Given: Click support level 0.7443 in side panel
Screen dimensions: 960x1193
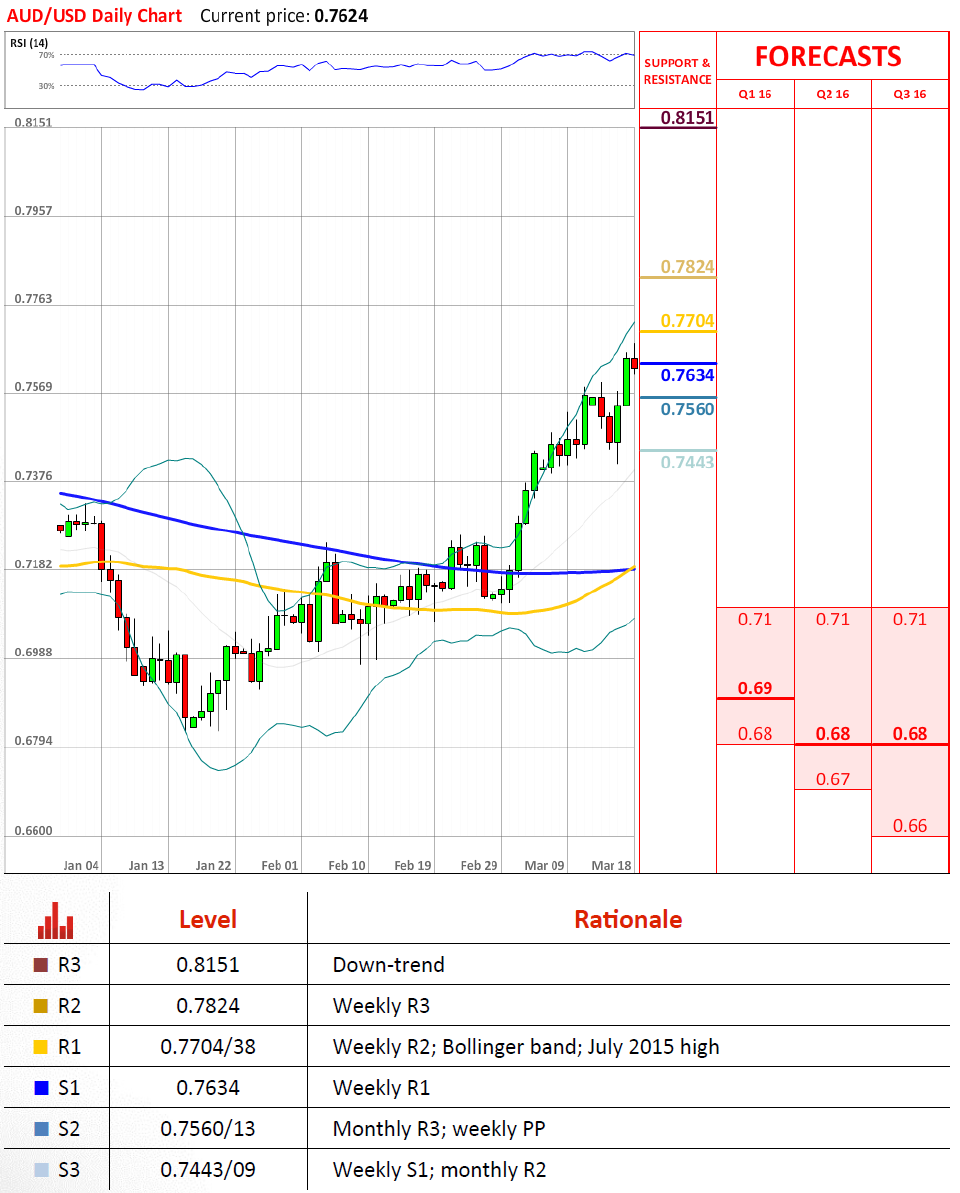Looking at the screenshot, I should coord(688,463).
